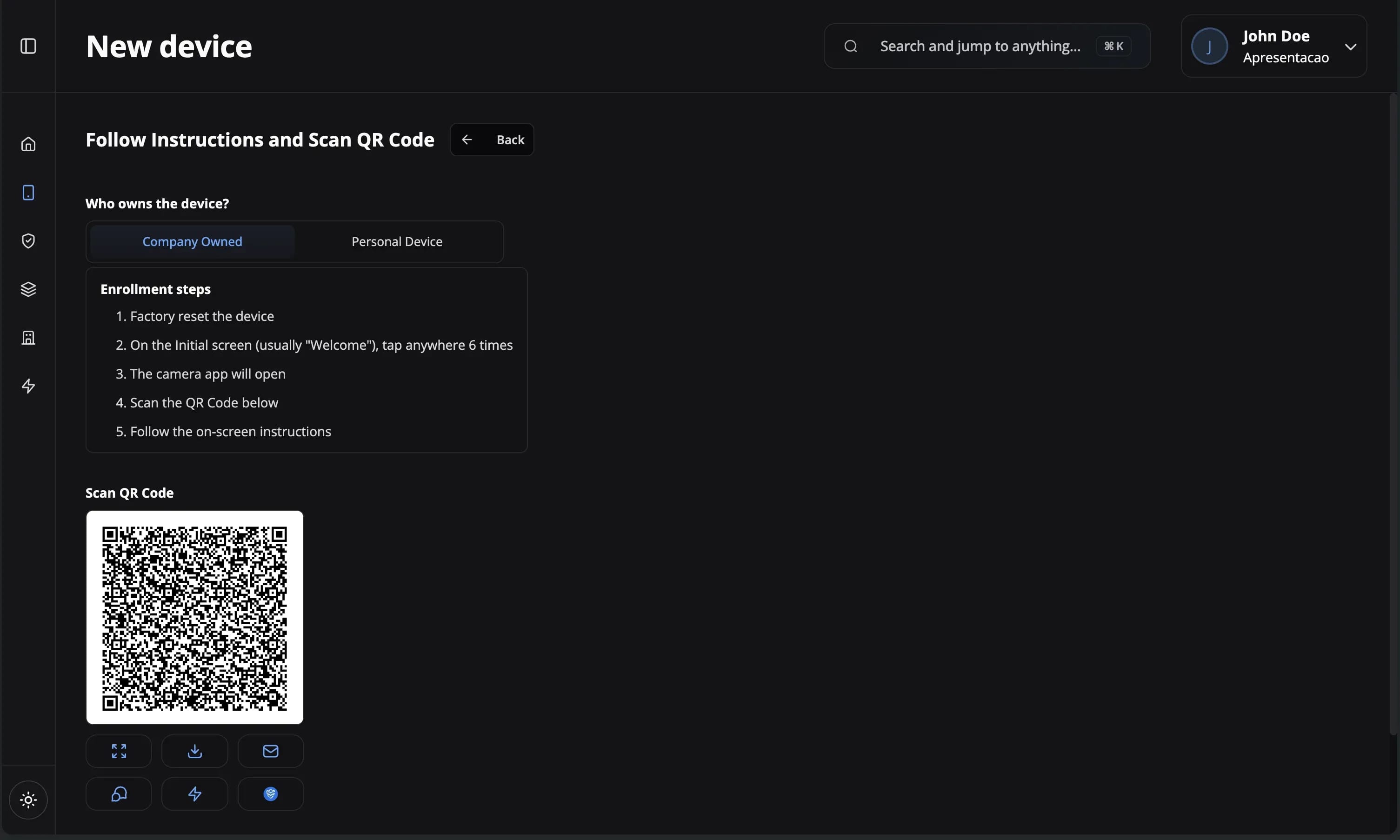The image size is (1400, 840).
Task: Collapse the sidebar panel
Action: (x=28, y=46)
